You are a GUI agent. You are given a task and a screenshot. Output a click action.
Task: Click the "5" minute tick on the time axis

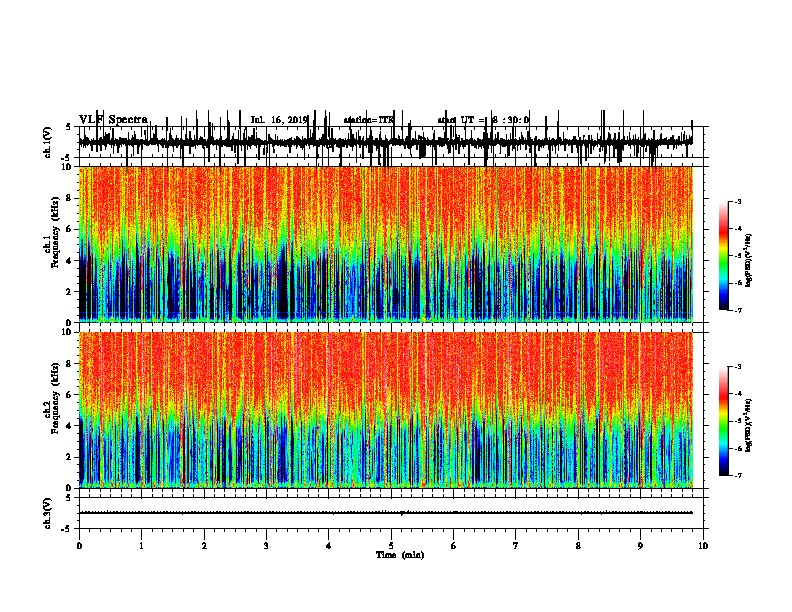pyautogui.click(x=391, y=546)
